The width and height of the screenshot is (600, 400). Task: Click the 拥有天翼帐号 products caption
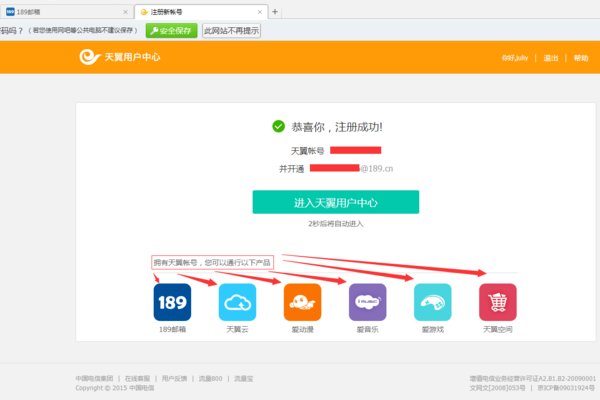click(212, 263)
